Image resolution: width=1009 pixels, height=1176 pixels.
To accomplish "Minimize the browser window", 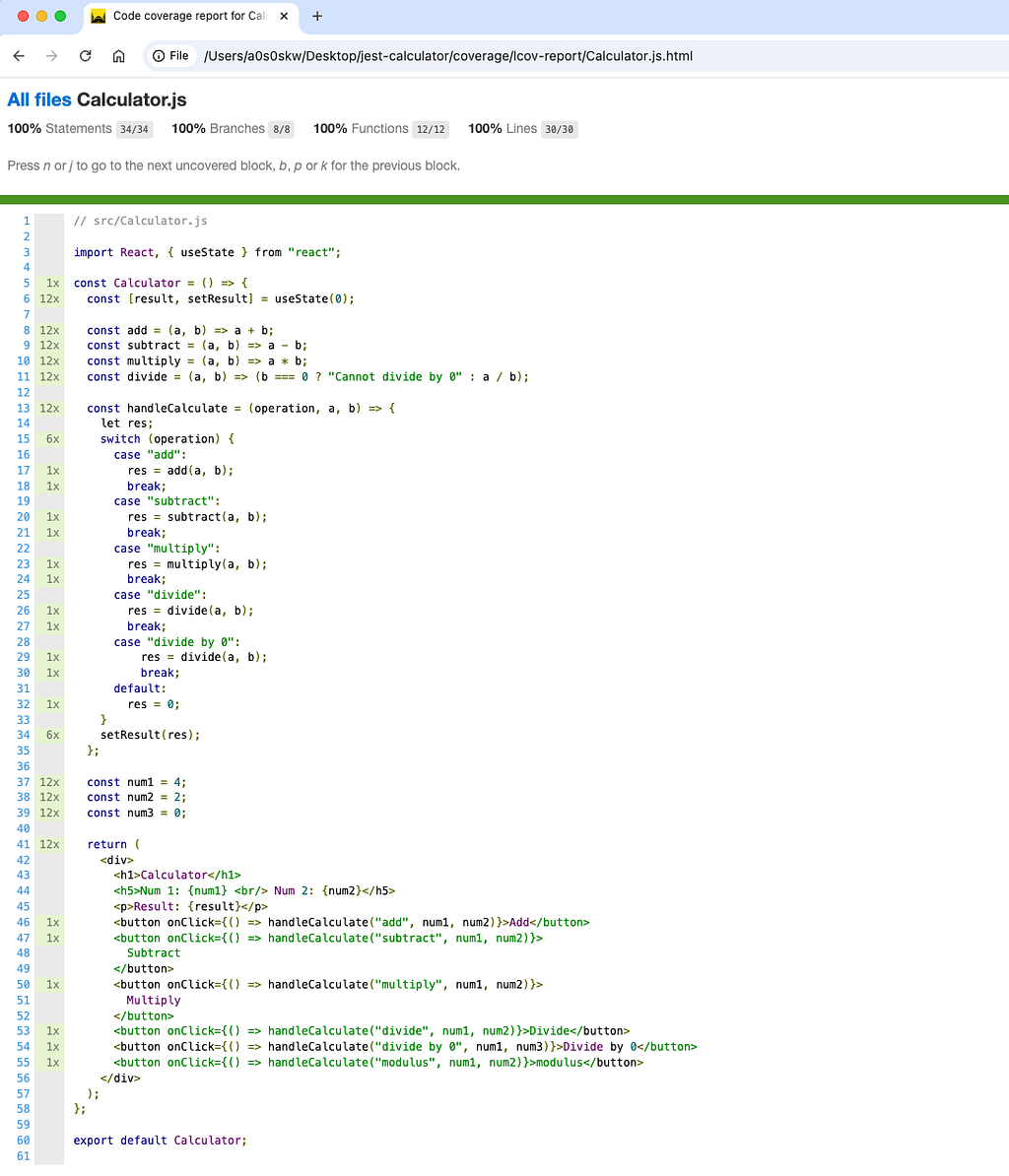I will 42,16.
